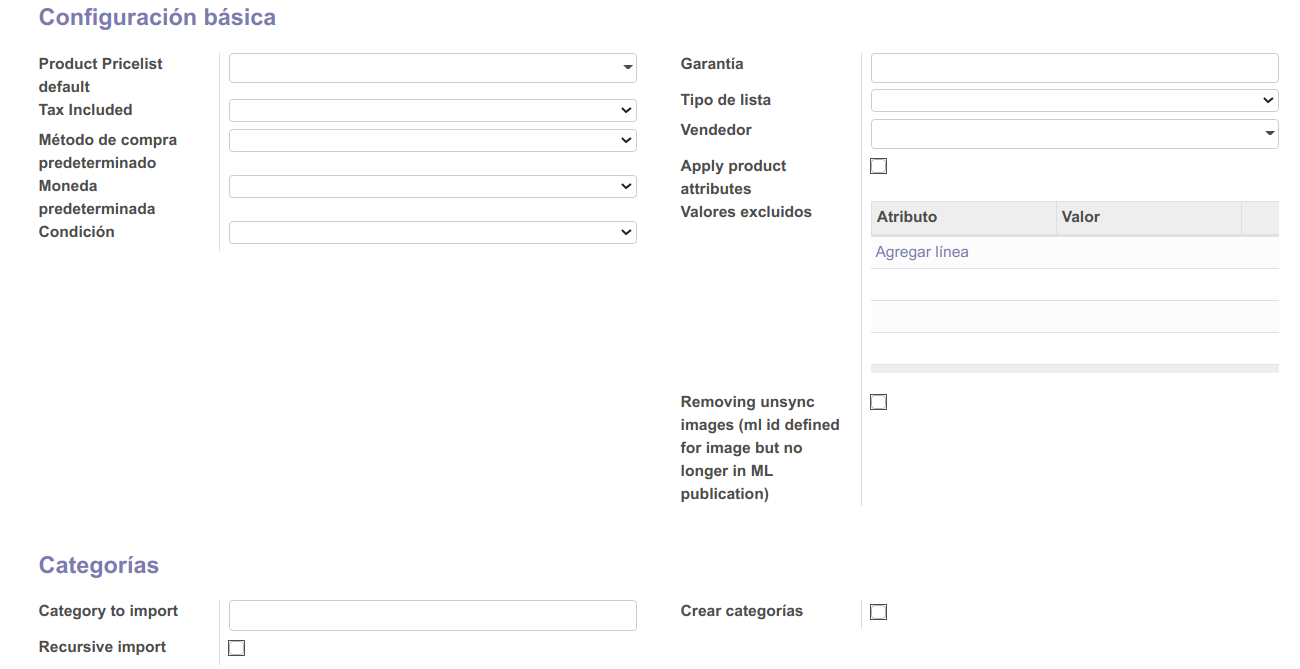Click the Condición chevron arrow
Screen dimensions: 1300x669
[x=626, y=232]
